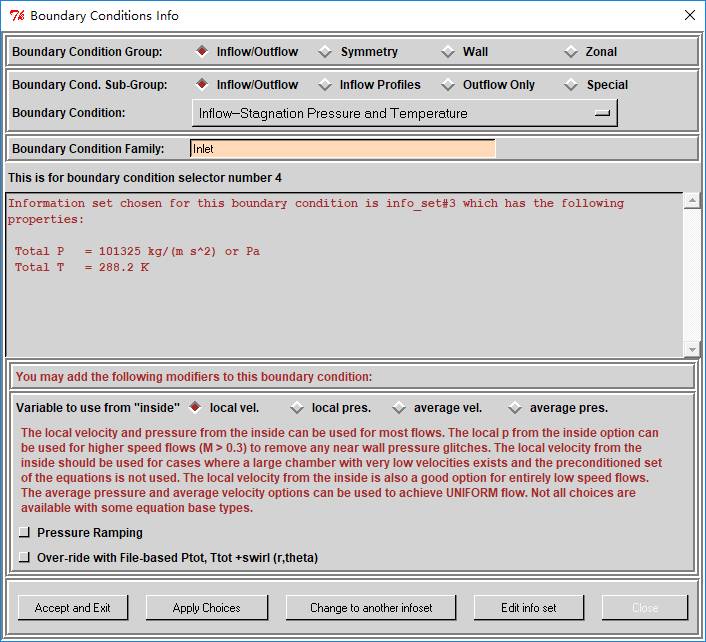This screenshot has height=642, width=706.
Task: Click Change to another infoset button
Action: coord(370,607)
